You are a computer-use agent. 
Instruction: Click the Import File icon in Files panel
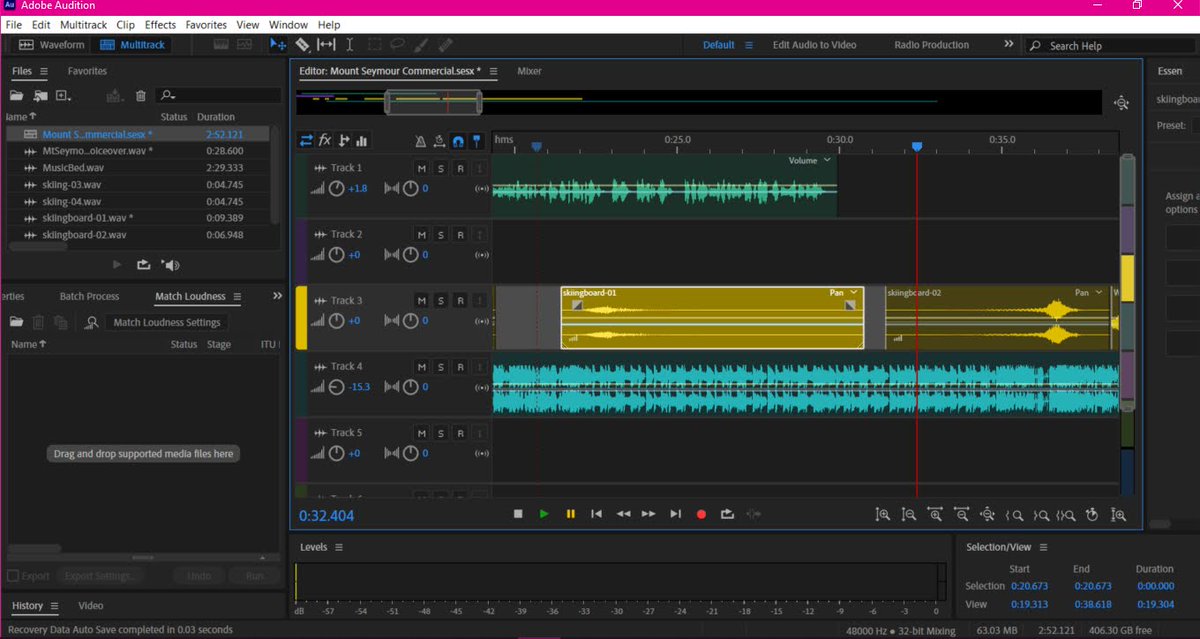[x=40, y=95]
